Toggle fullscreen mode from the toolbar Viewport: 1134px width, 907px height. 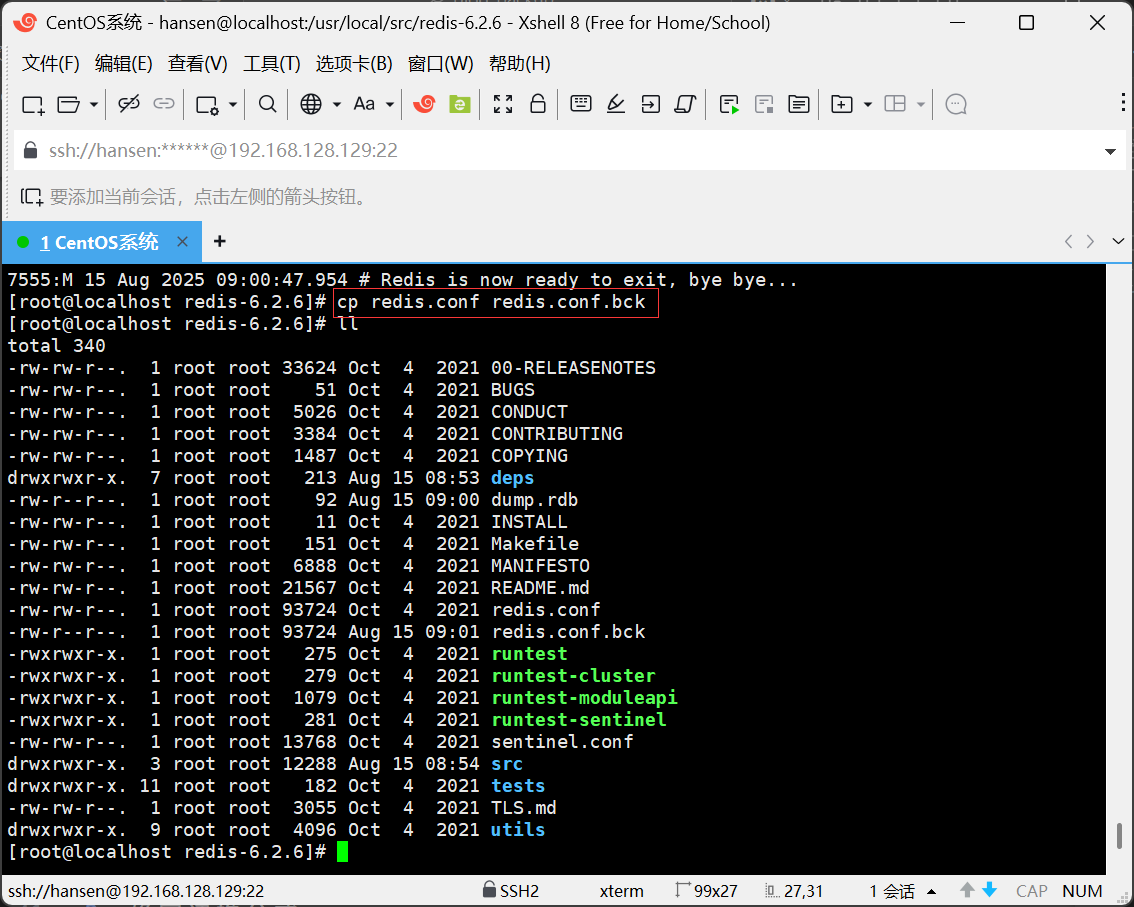point(503,104)
